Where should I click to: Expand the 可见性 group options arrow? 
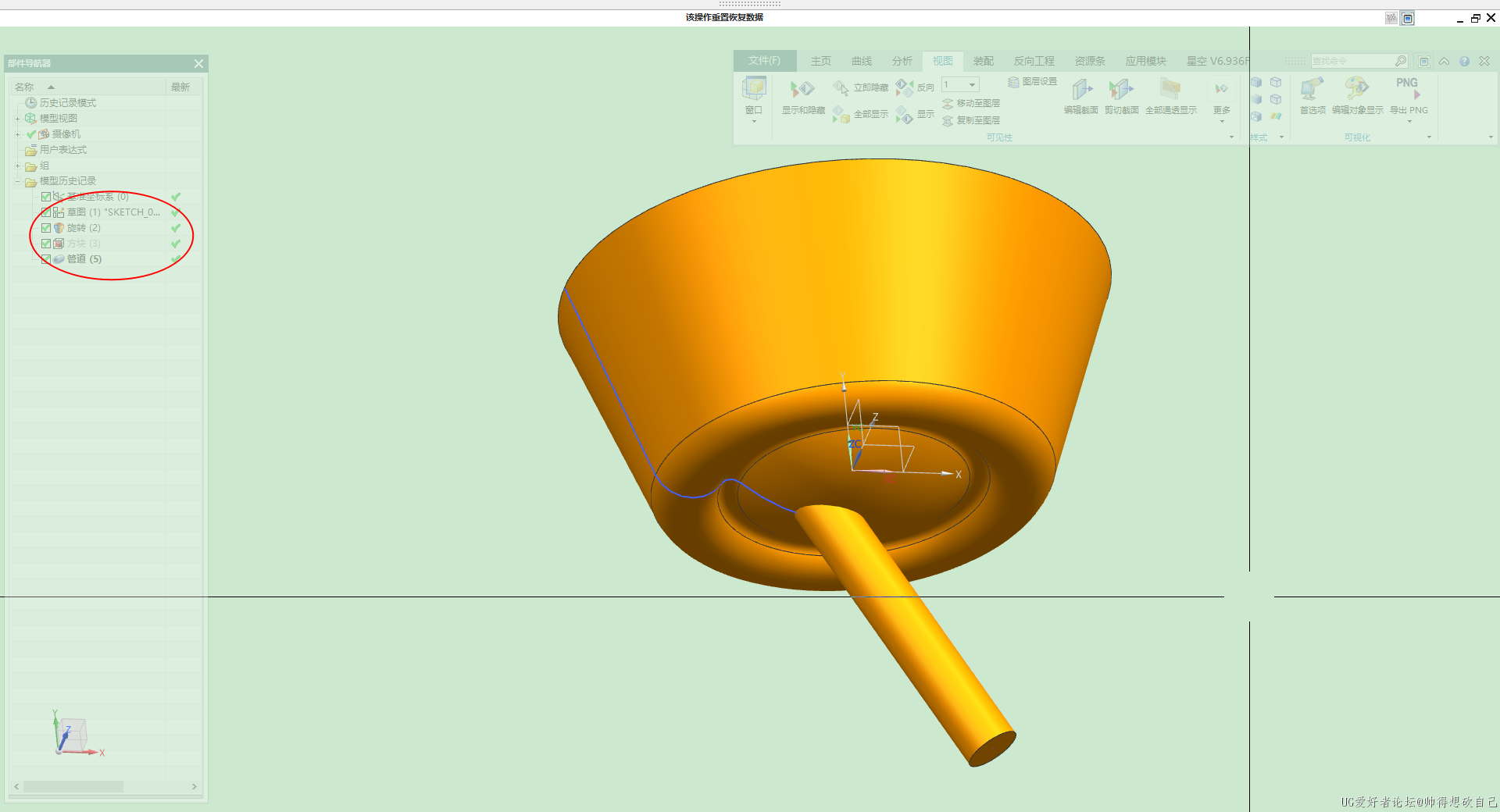pyautogui.click(x=1232, y=137)
